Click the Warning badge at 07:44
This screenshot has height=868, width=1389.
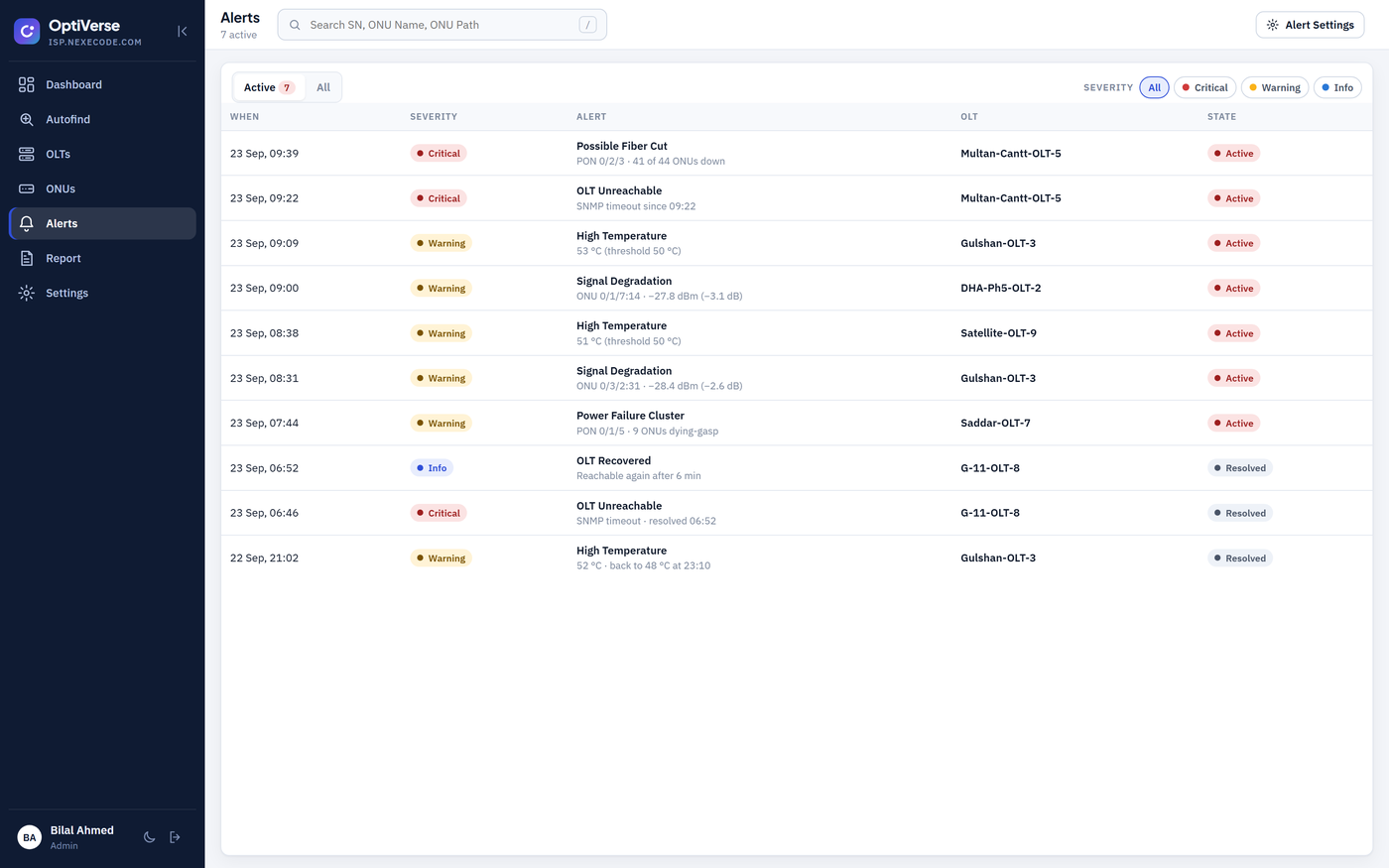tap(441, 424)
